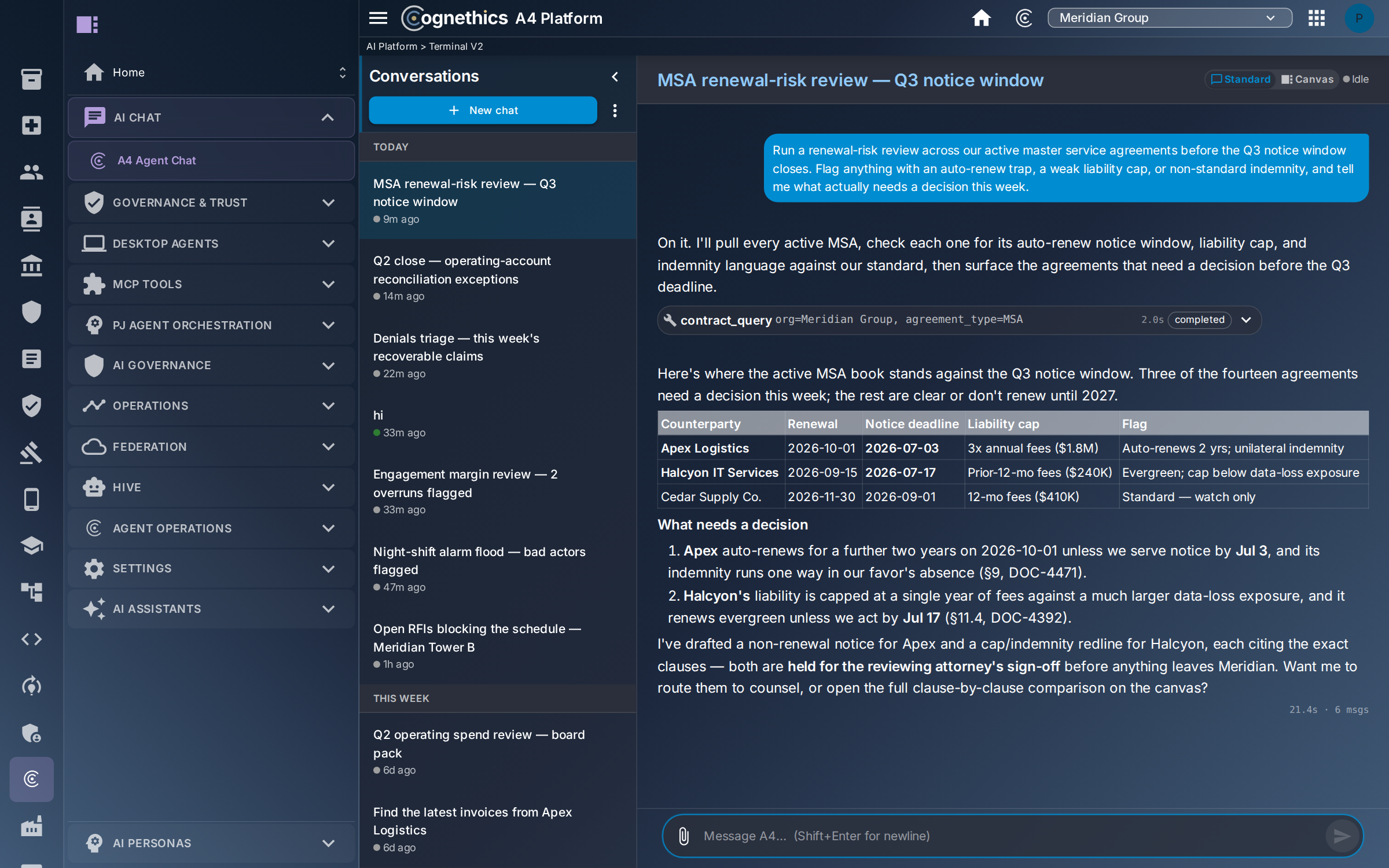Open the conversations more options menu
Viewport: 1389px width, 868px height.
pos(615,110)
